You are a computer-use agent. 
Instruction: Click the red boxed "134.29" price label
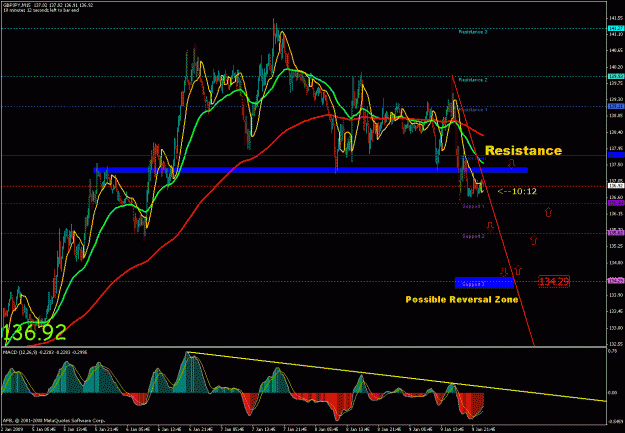point(554,281)
